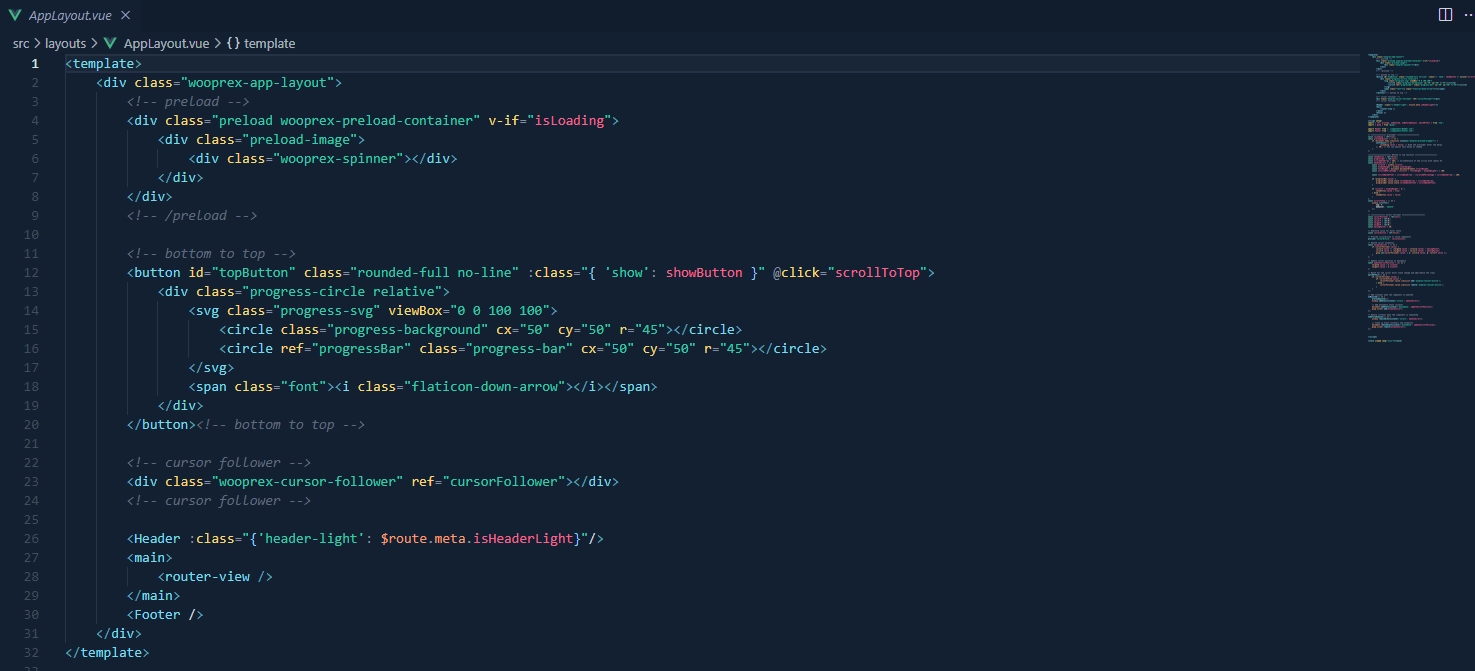The width and height of the screenshot is (1475, 671).
Task: Open the More Actions ellipsis menu
Action: pyautogui.click(x=1468, y=14)
